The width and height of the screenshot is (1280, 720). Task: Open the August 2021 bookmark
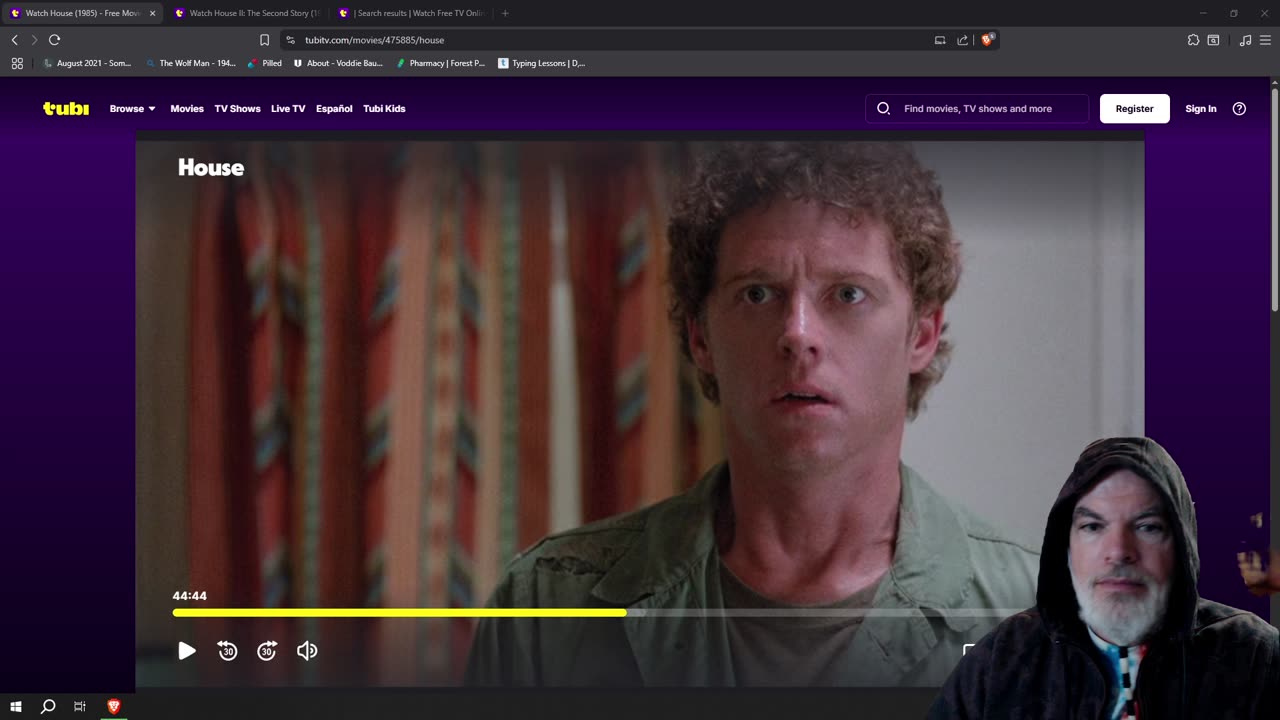[87, 63]
